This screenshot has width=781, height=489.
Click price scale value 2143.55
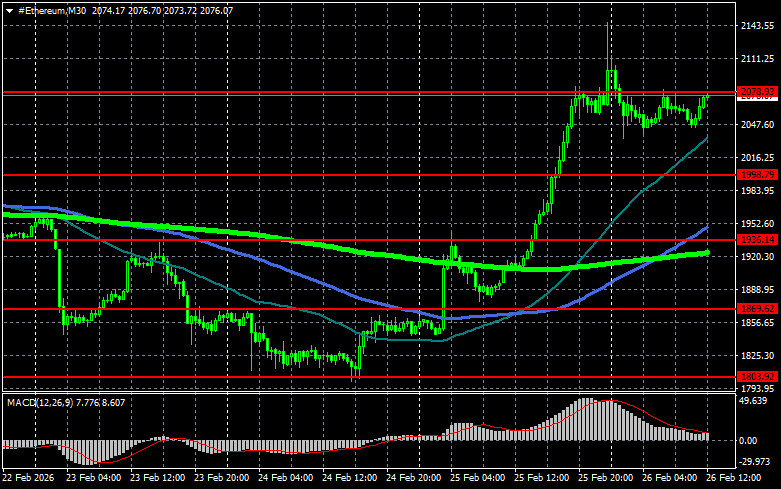click(757, 26)
